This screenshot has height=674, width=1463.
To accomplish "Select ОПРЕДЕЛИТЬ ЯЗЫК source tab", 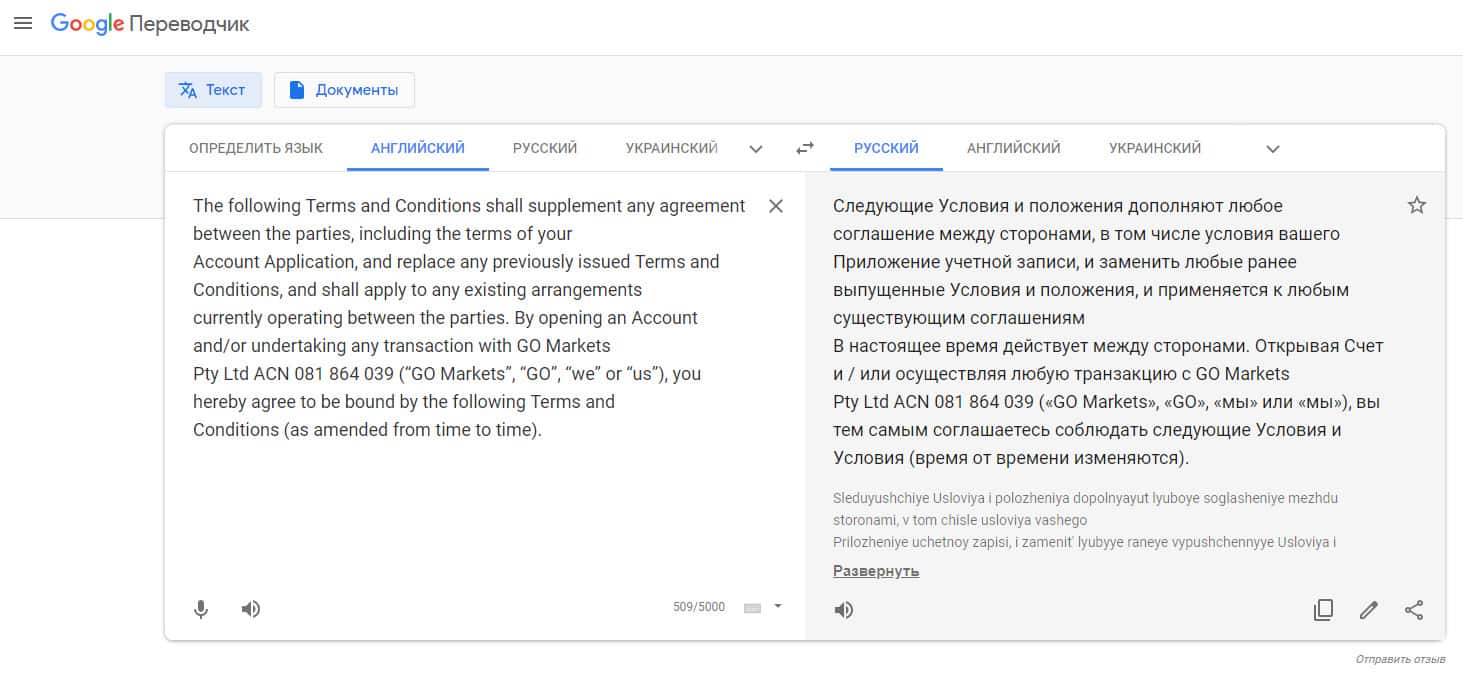I will (256, 148).
